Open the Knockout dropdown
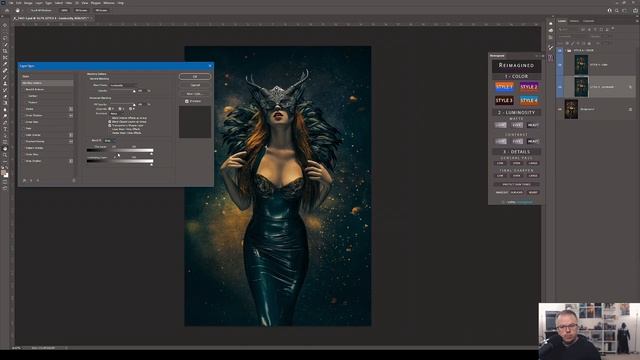This screenshot has height=360, width=640. (x=118, y=113)
